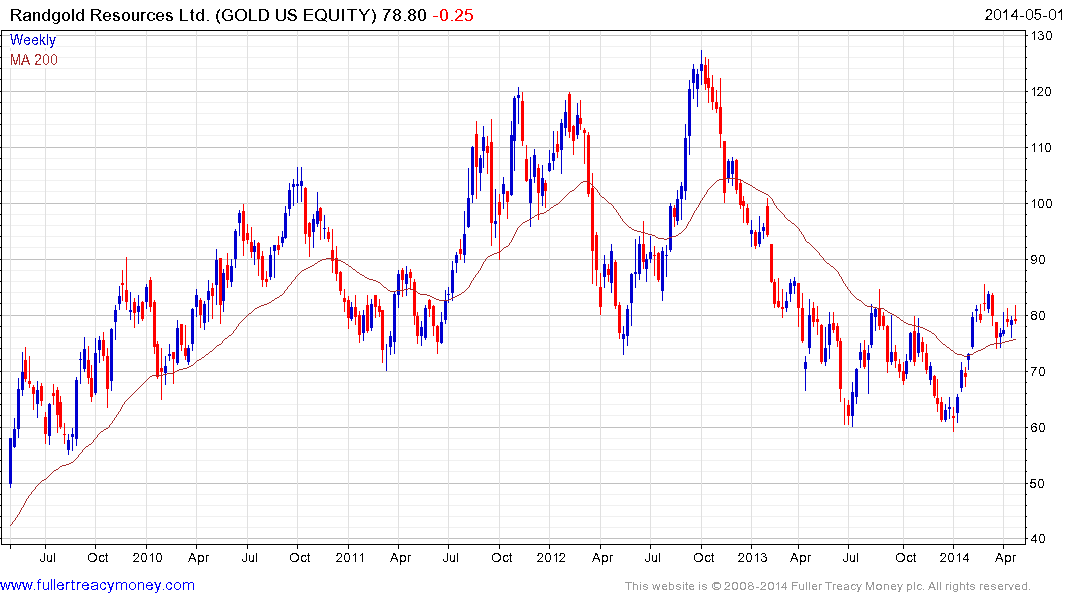The image size is (1075, 600).
Task: Click the 90 price axis label
Action: tap(1038, 260)
